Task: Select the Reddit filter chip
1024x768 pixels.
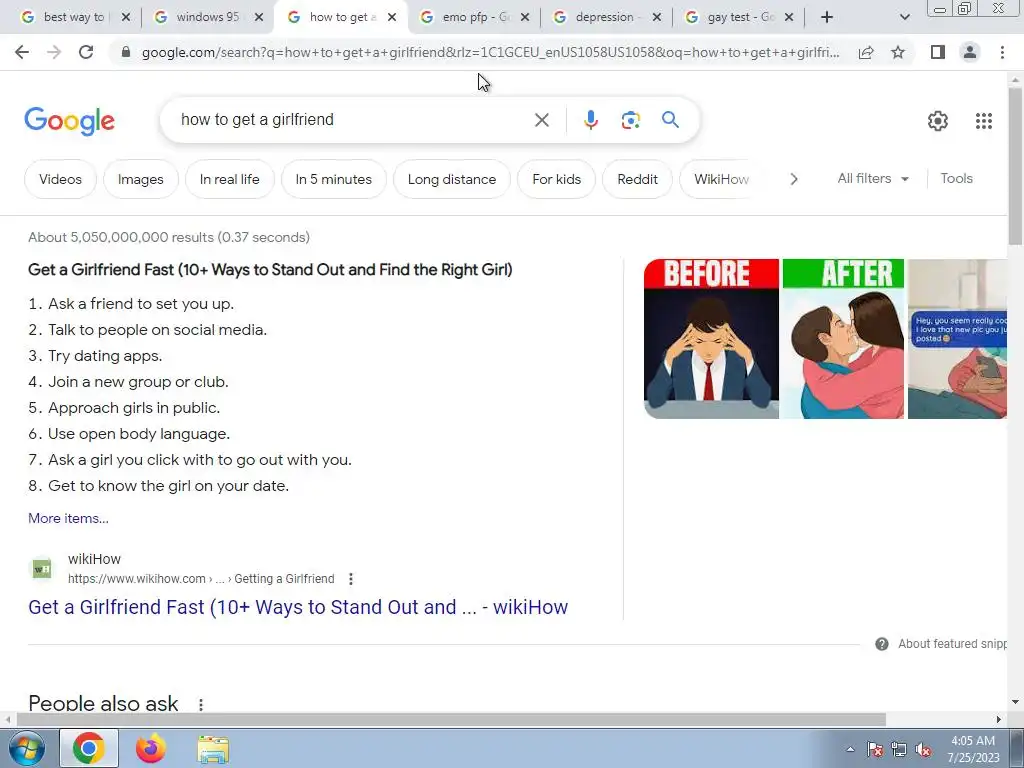Action: tap(637, 179)
